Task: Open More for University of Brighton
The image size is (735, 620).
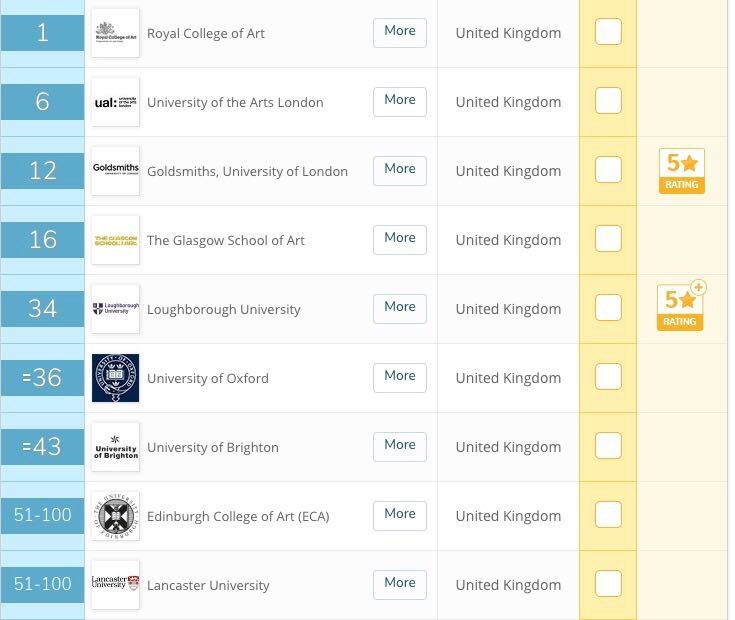Action: coord(400,445)
